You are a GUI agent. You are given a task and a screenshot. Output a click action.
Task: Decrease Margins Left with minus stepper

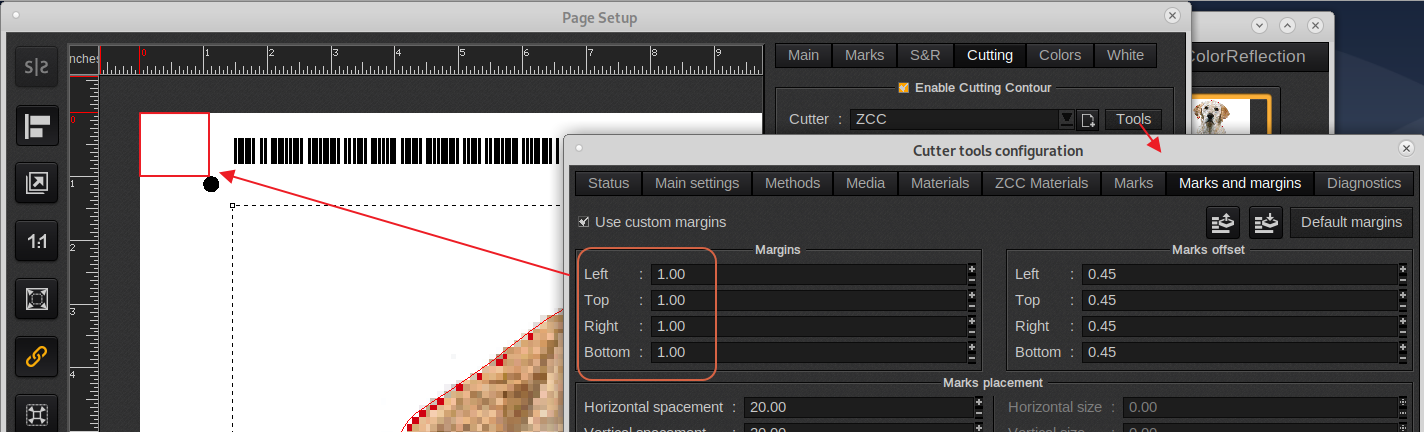tap(971, 279)
